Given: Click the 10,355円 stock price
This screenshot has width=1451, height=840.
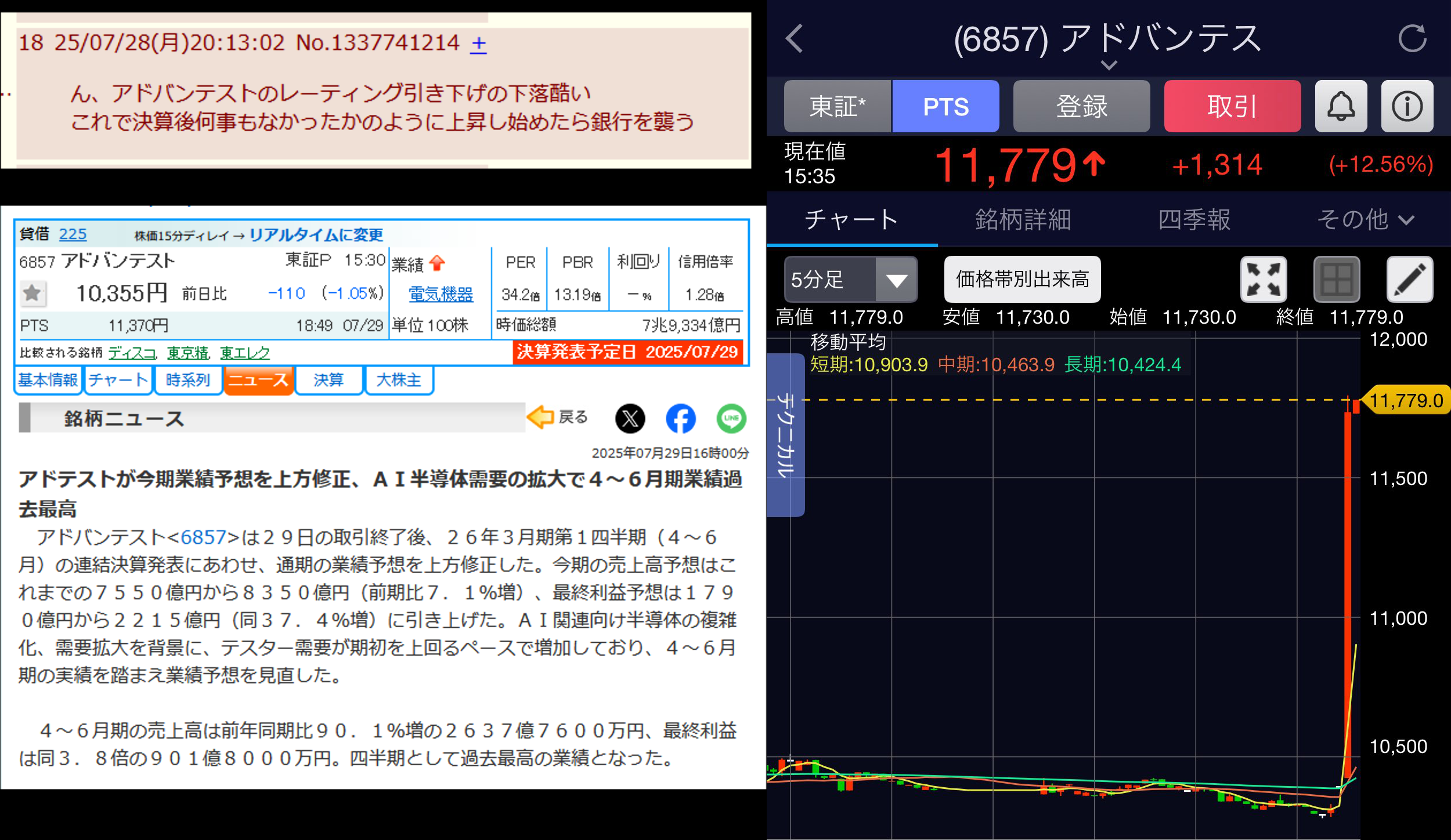Looking at the screenshot, I should point(122,293).
